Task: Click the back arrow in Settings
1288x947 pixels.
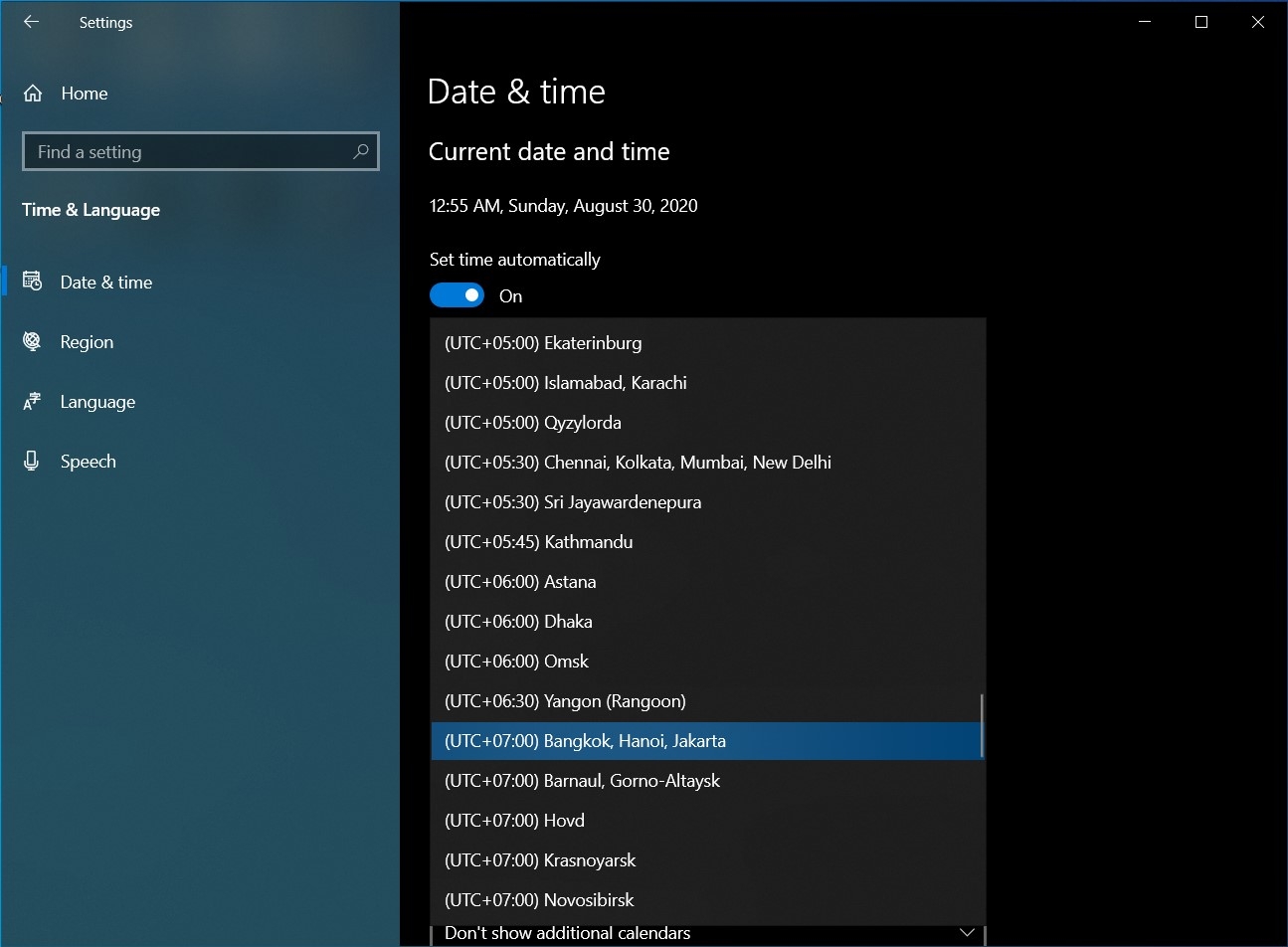Action: click(x=32, y=22)
